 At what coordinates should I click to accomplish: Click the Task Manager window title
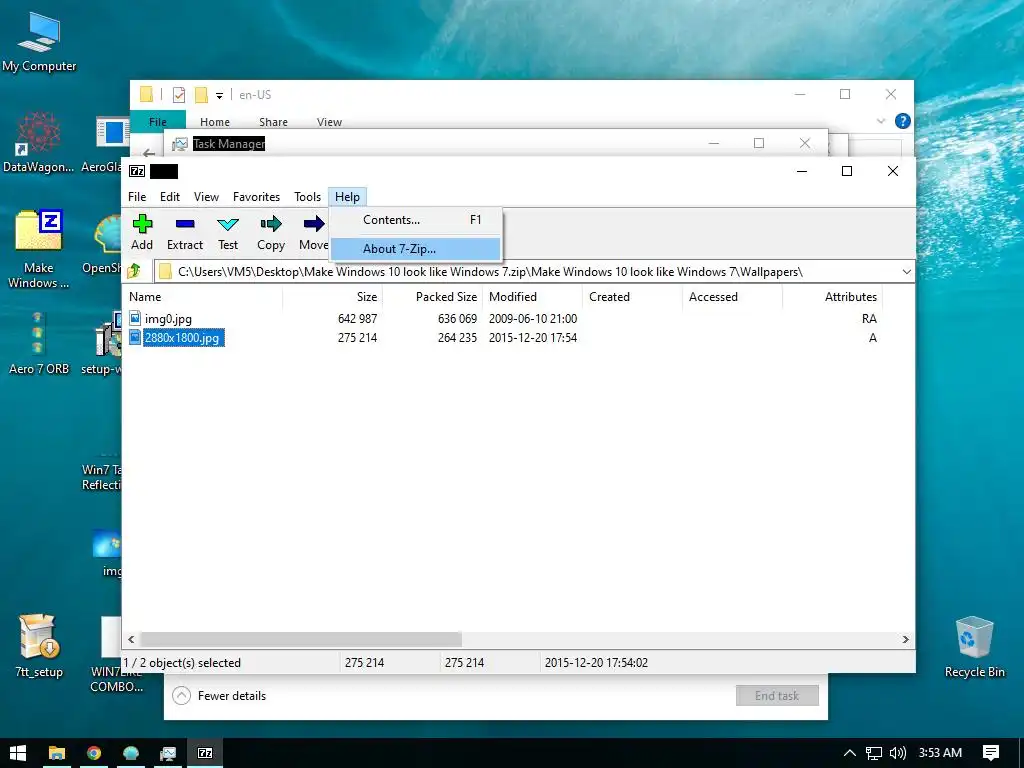[229, 144]
